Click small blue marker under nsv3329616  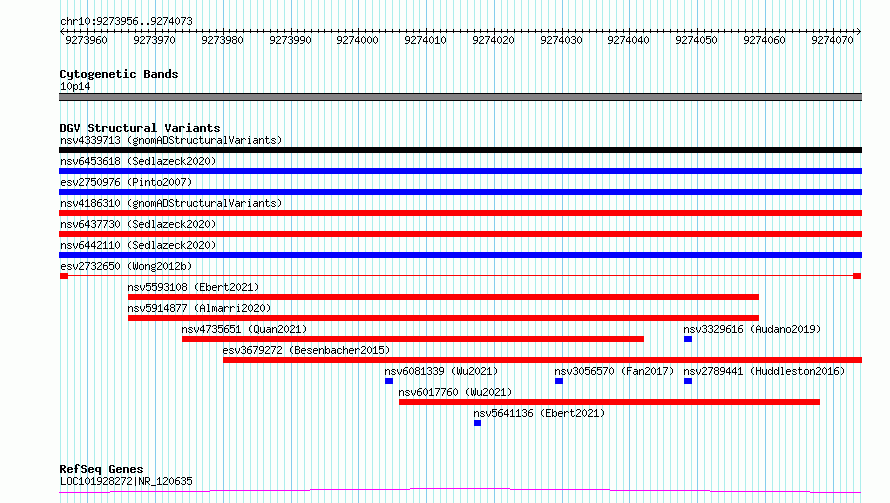pyautogui.click(x=688, y=339)
